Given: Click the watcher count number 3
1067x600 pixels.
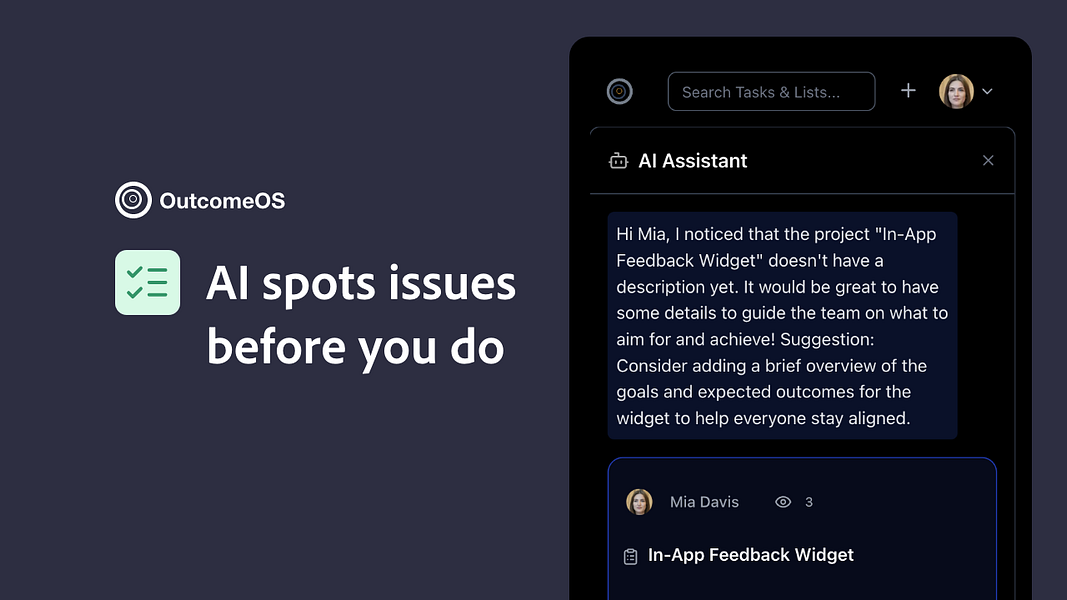Looking at the screenshot, I should coord(809,502).
